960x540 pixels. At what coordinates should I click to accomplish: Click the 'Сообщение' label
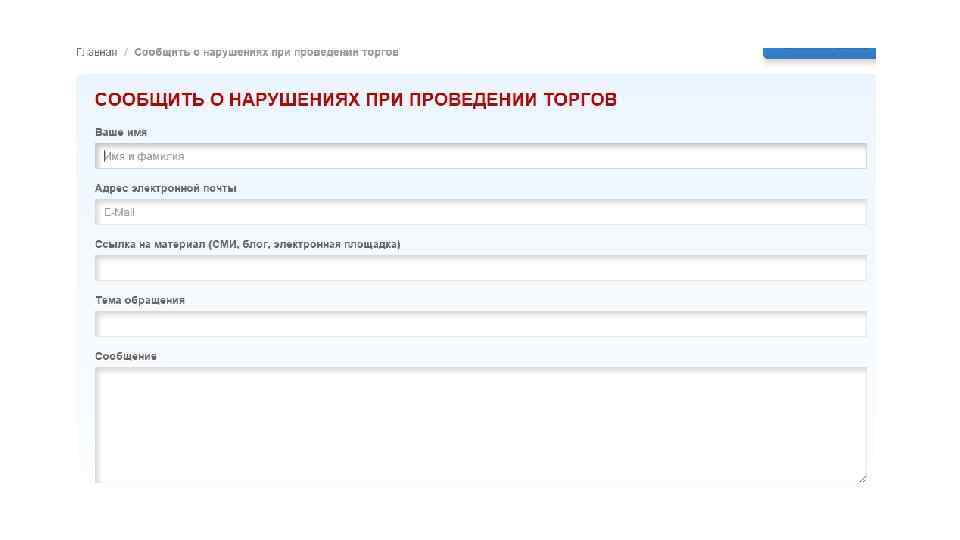[126, 356]
